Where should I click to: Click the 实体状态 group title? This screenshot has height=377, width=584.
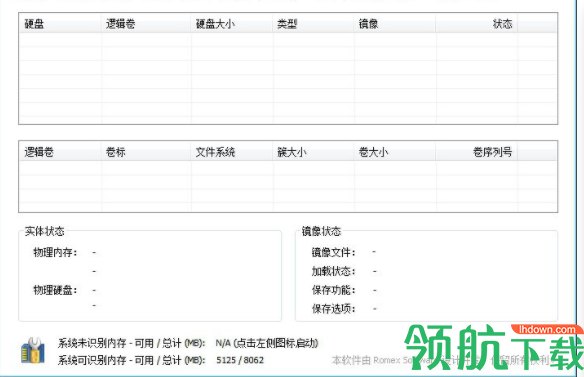tap(44, 231)
